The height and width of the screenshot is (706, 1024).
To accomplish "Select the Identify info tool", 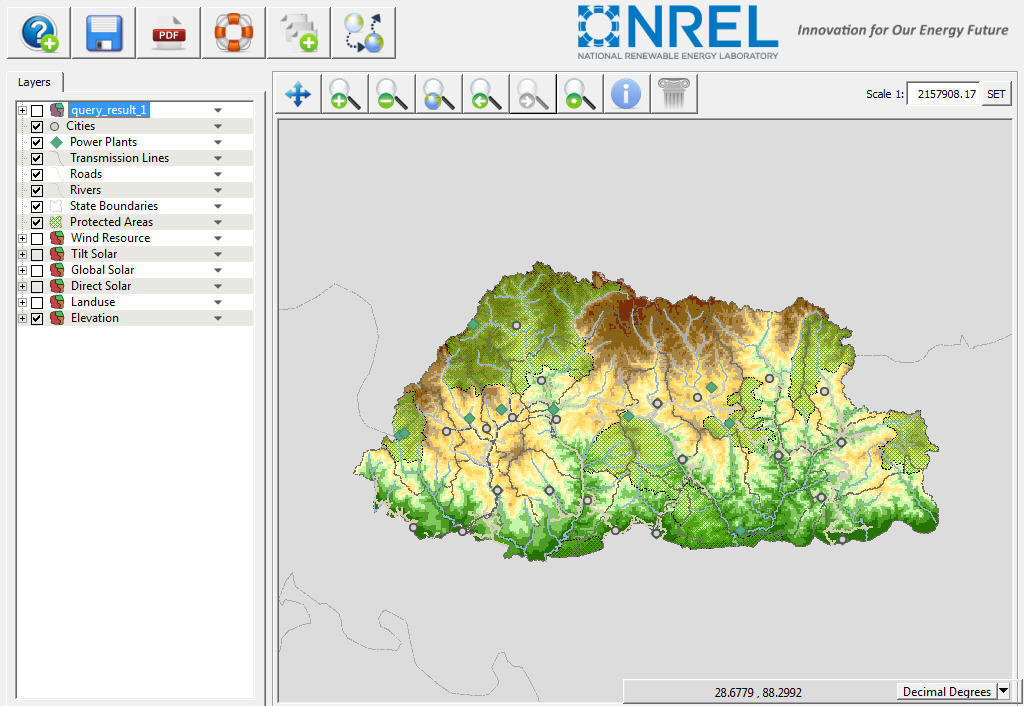I will click(x=626, y=93).
